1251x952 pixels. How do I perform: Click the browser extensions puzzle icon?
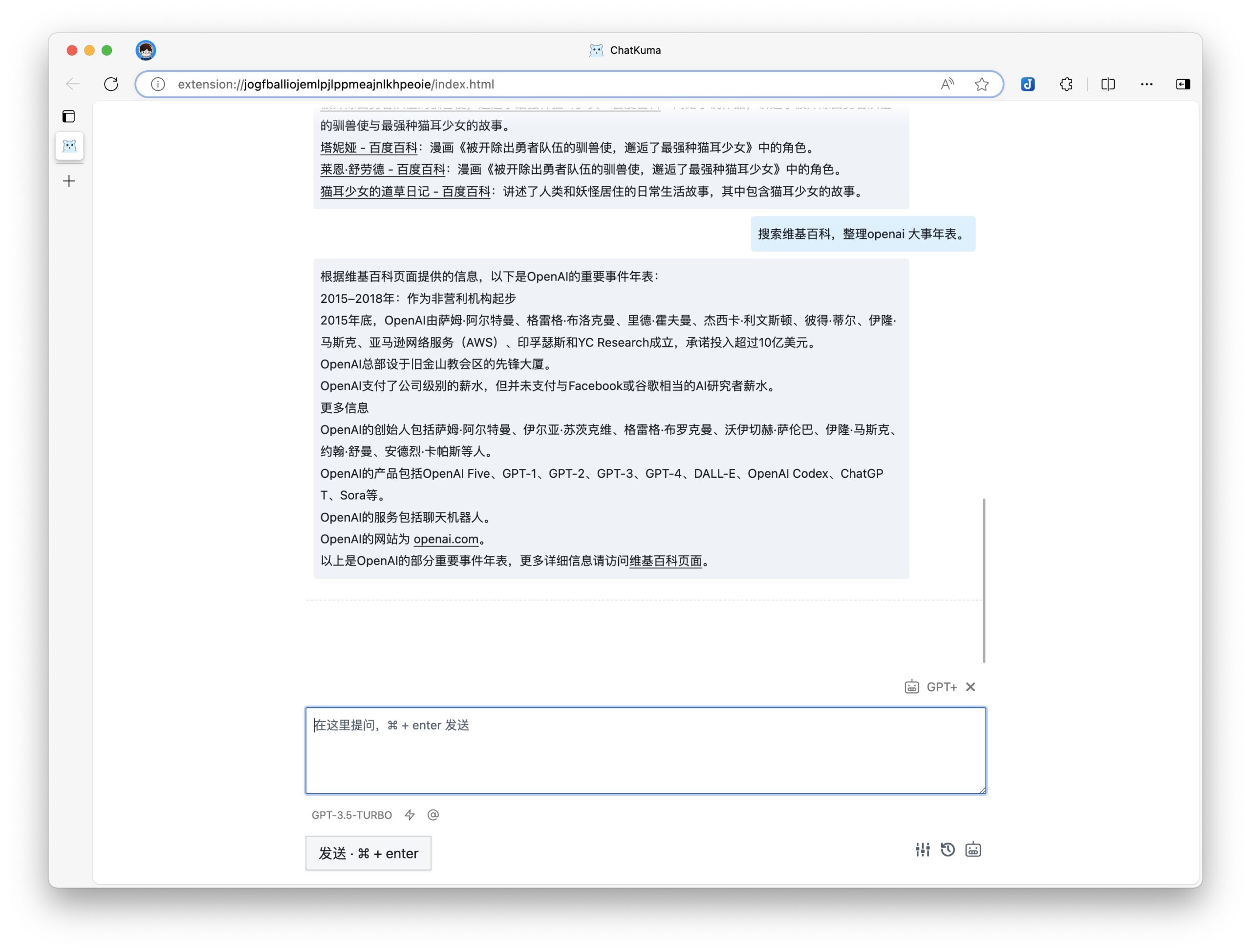click(x=1066, y=85)
